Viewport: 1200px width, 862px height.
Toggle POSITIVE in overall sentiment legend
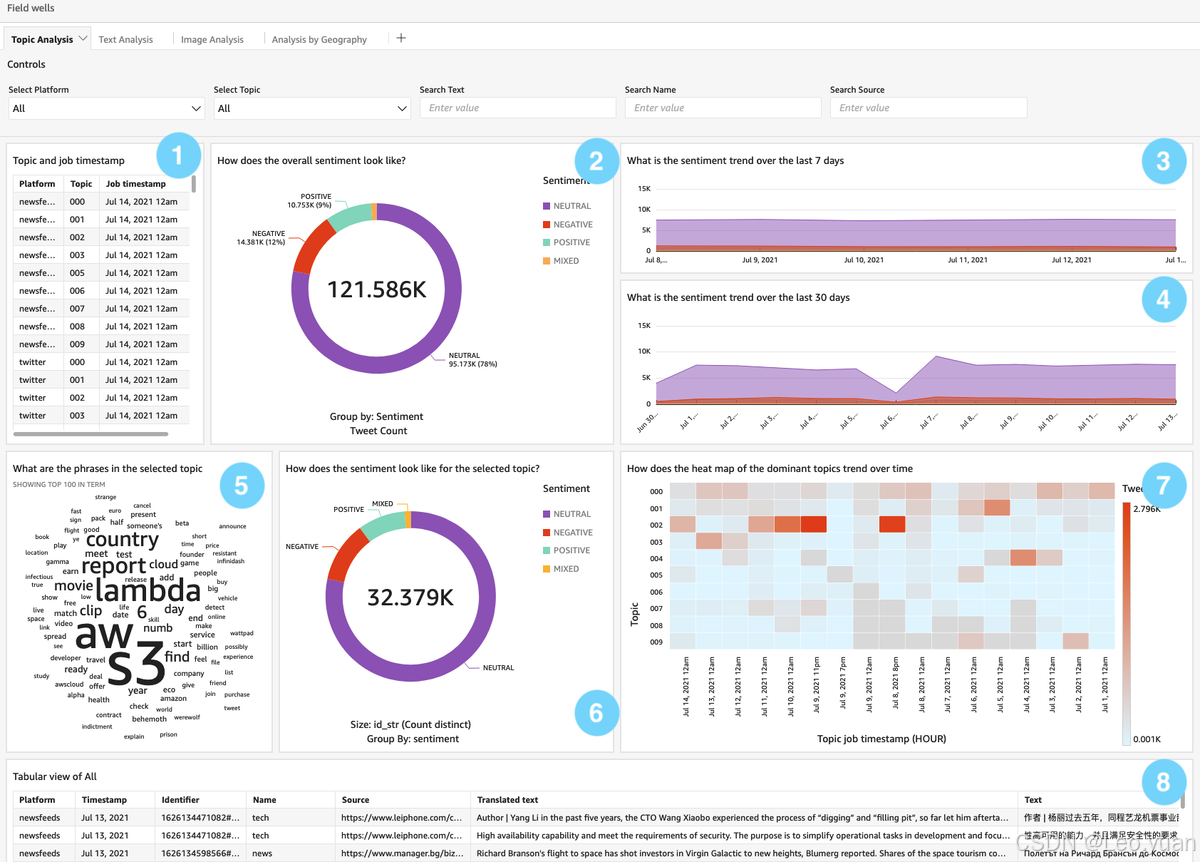(x=567, y=243)
